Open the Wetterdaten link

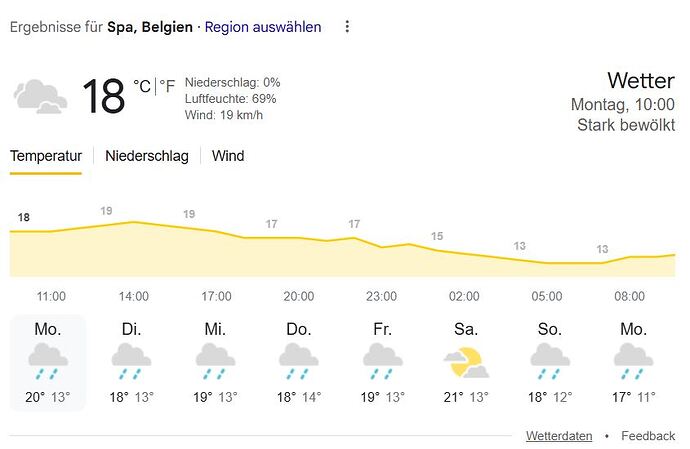[559, 436]
